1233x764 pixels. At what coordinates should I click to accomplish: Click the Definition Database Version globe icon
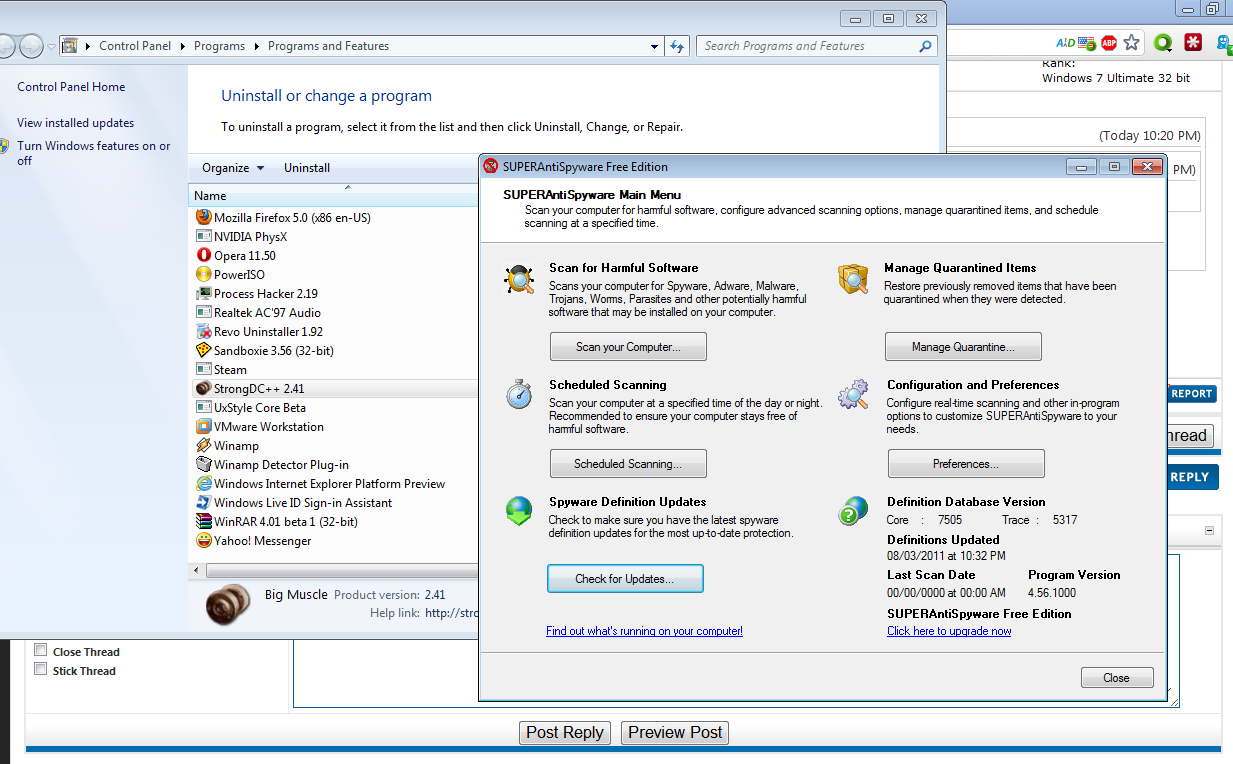point(853,511)
